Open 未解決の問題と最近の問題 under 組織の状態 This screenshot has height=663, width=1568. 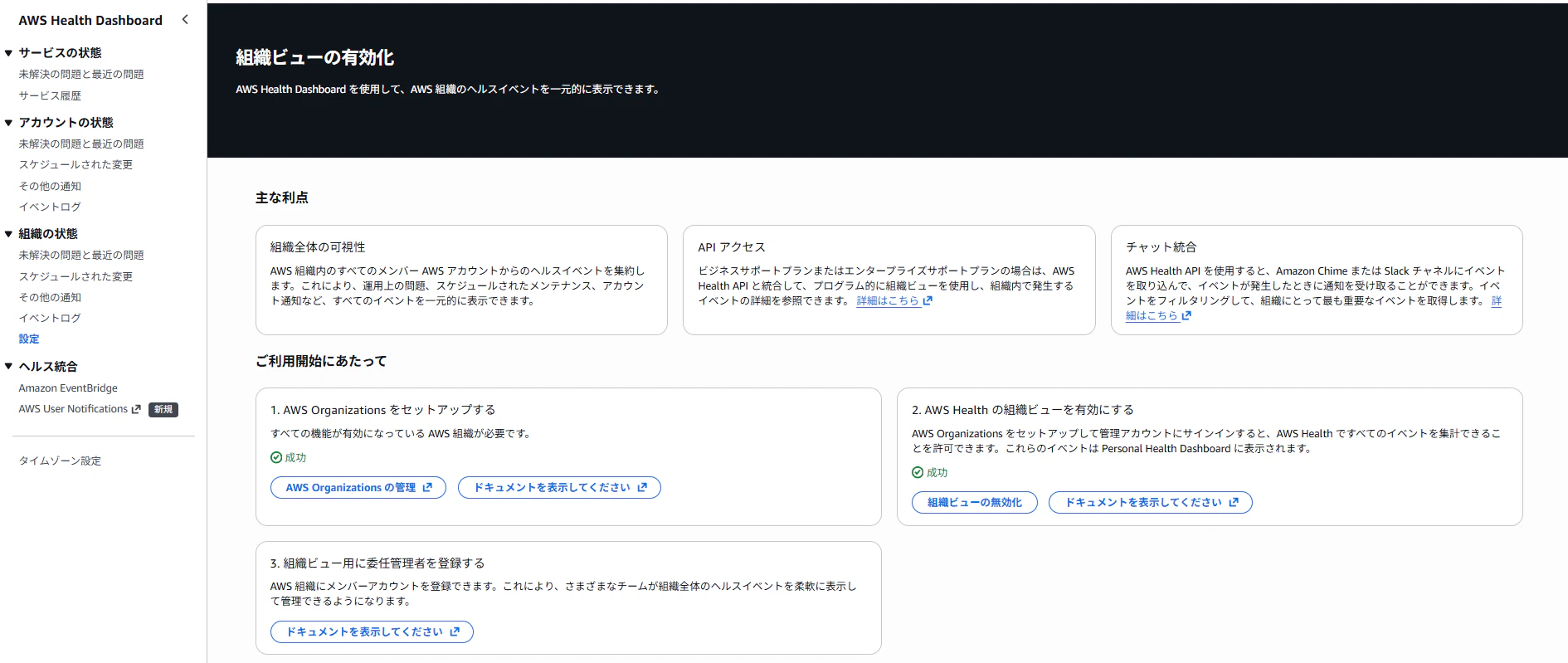click(x=81, y=255)
